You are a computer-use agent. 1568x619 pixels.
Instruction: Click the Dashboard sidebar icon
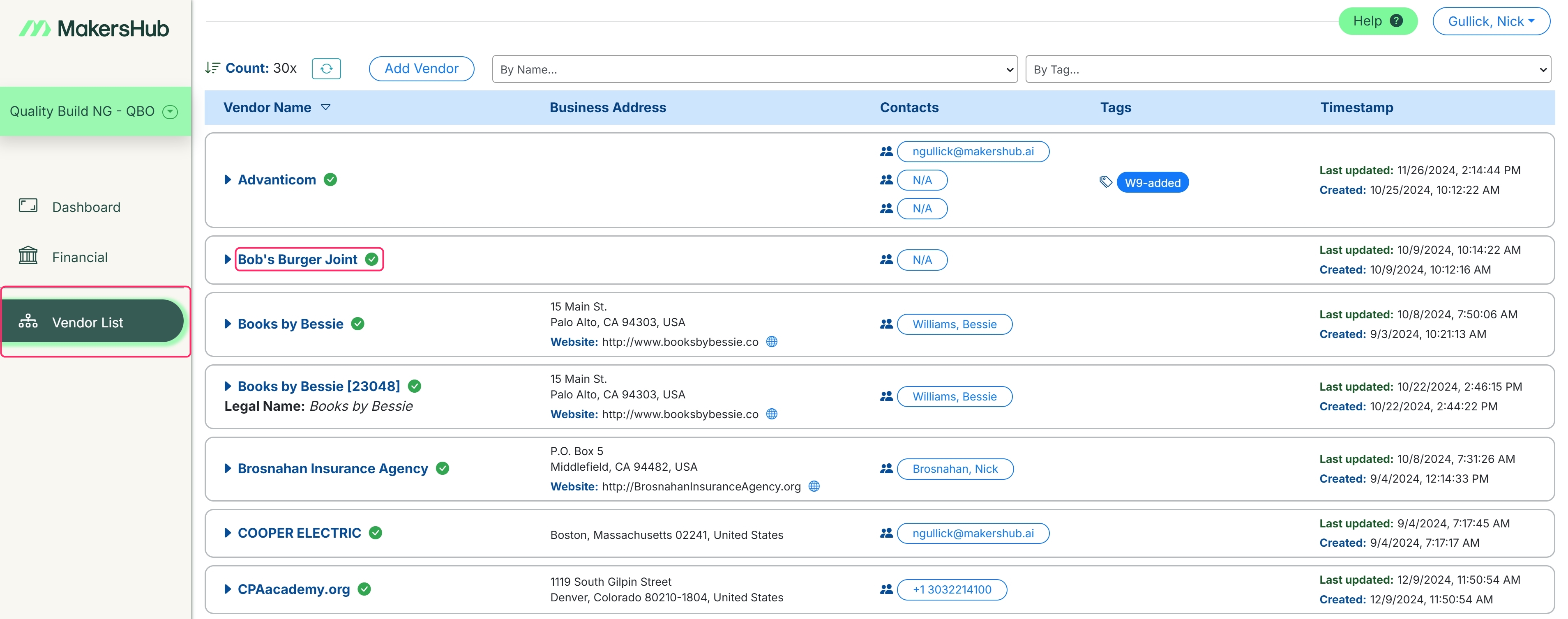coord(28,206)
